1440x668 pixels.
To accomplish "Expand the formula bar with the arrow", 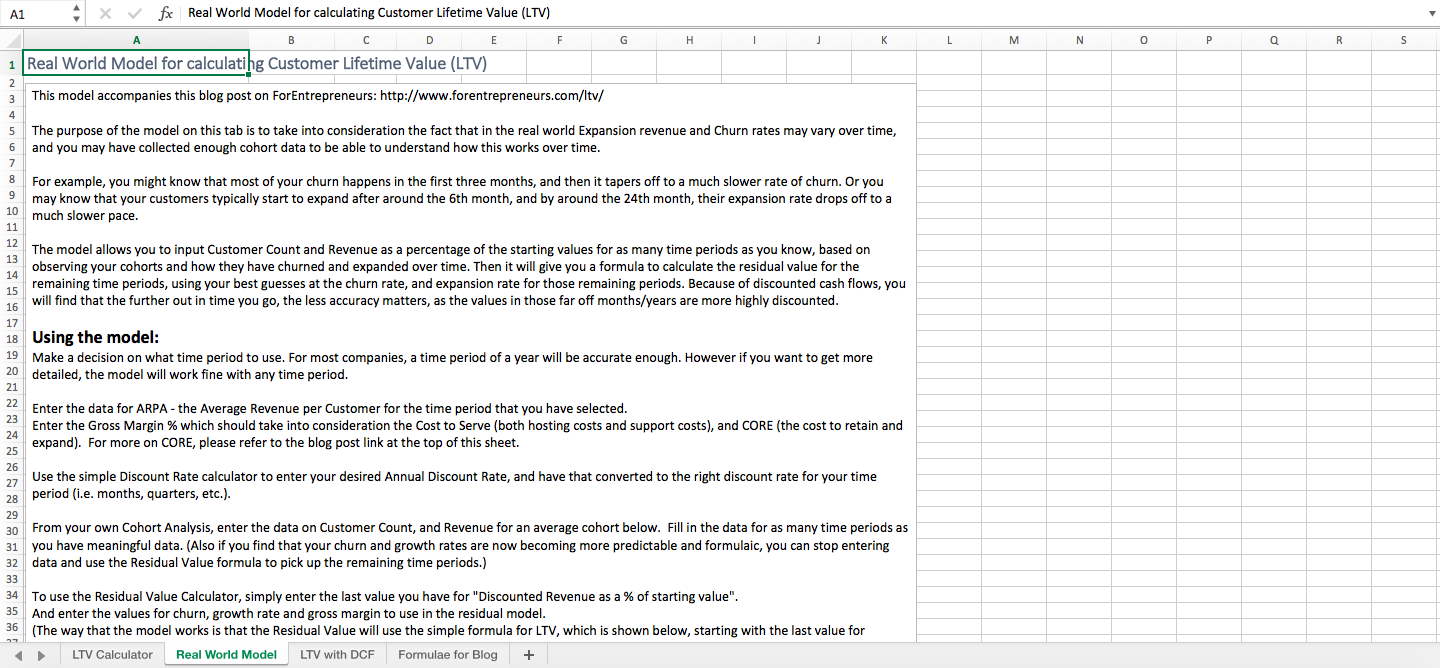I will pos(1430,13).
